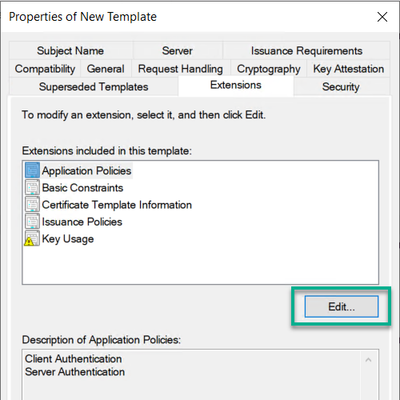Viewport: 400px width, 400px height.
Task: Click the Basic Constraints extension icon
Action: (32, 187)
